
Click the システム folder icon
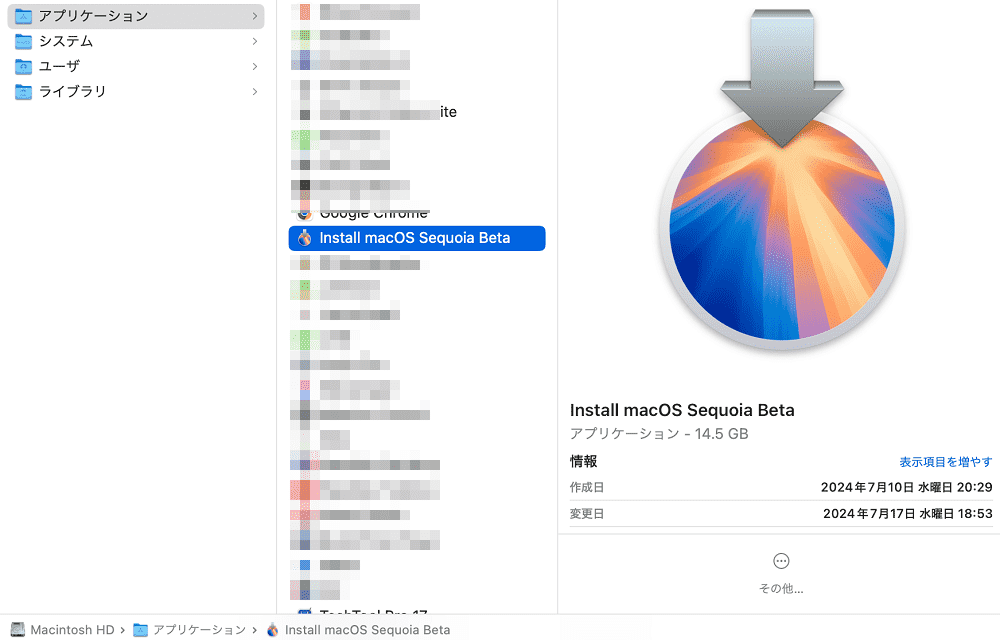[23, 41]
